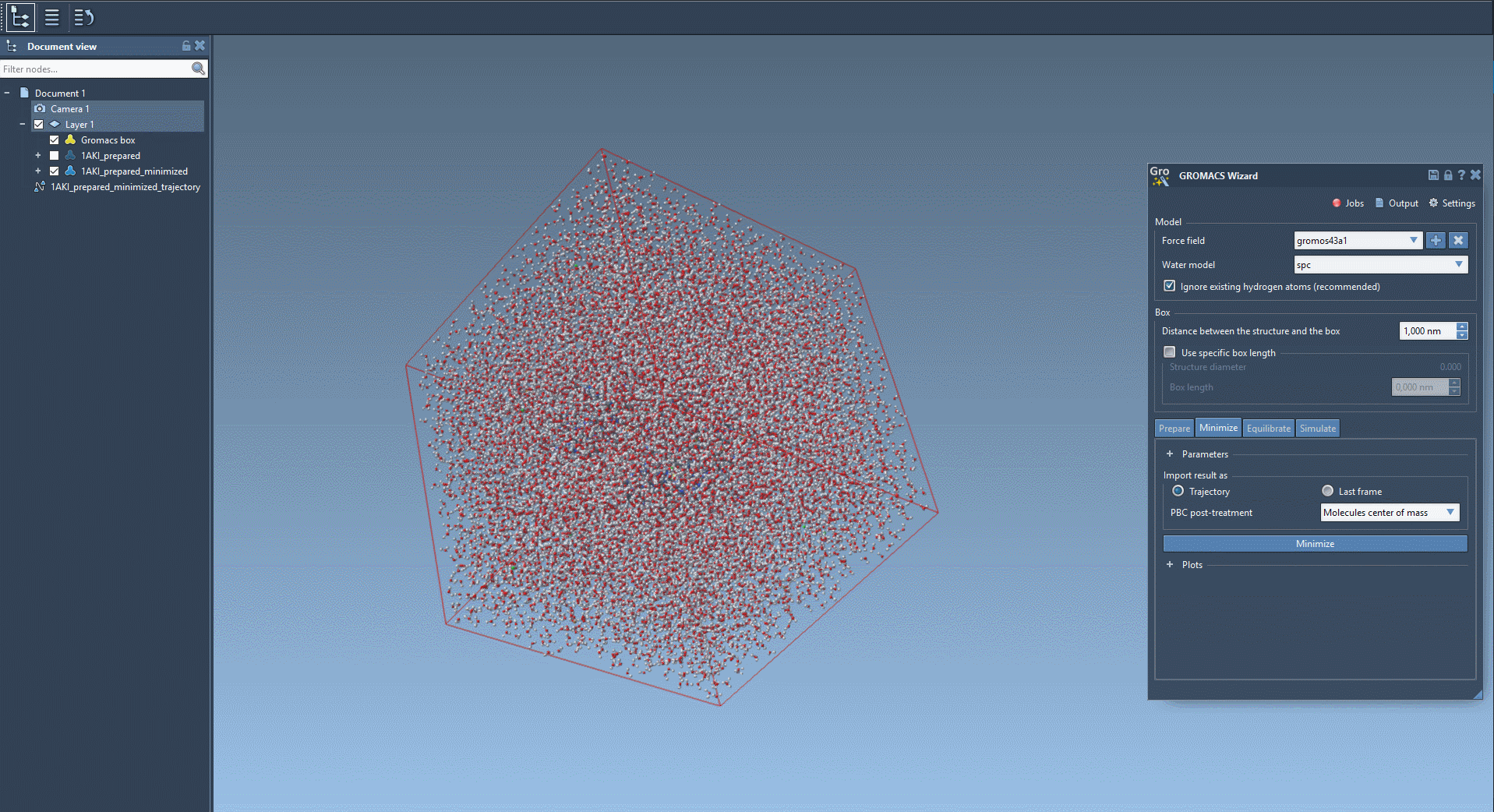Select the Last frame radio button
The image size is (1494, 812).
1328,491
